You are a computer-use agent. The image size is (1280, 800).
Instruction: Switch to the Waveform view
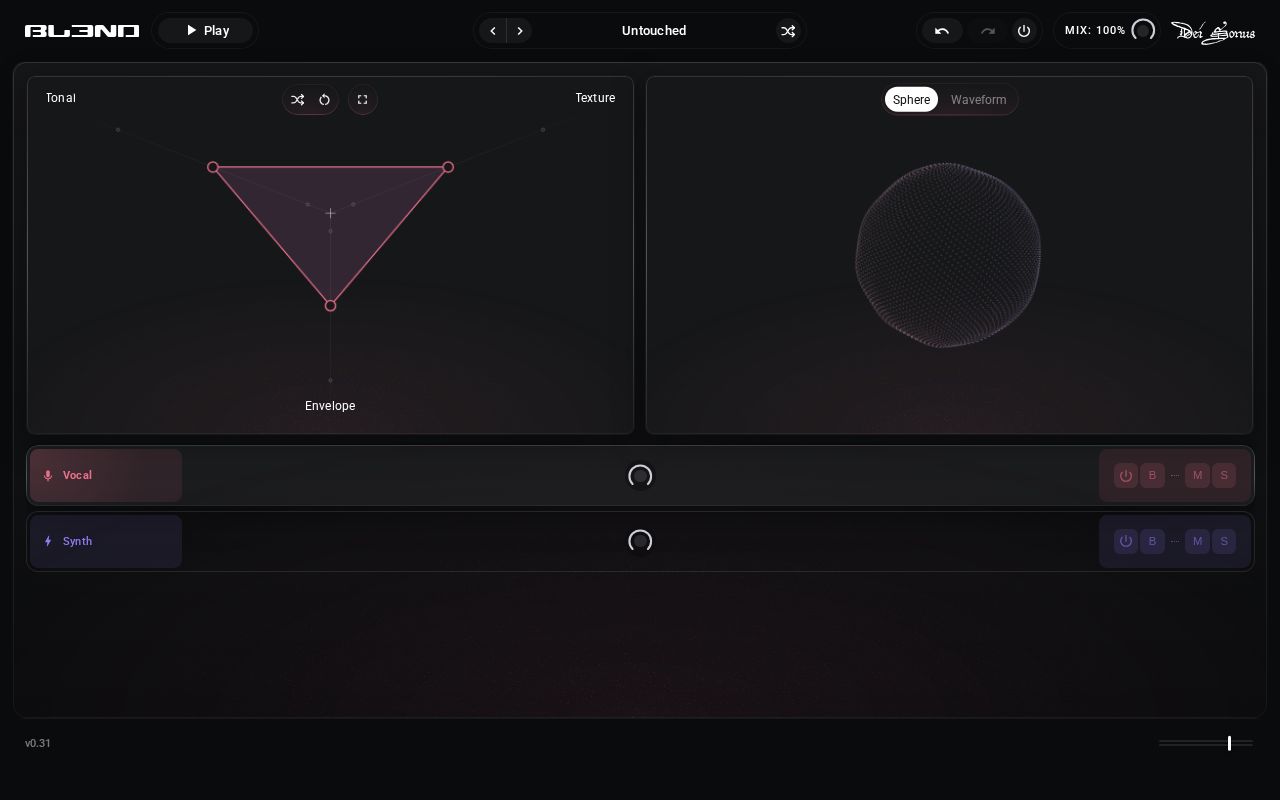coord(978,100)
